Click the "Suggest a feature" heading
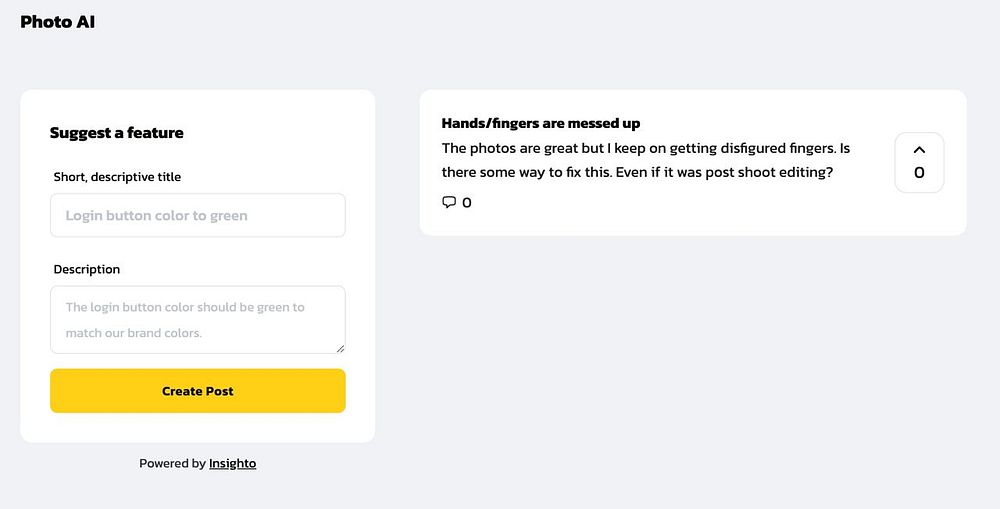The width and height of the screenshot is (1000, 509). [x=117, y=133]
